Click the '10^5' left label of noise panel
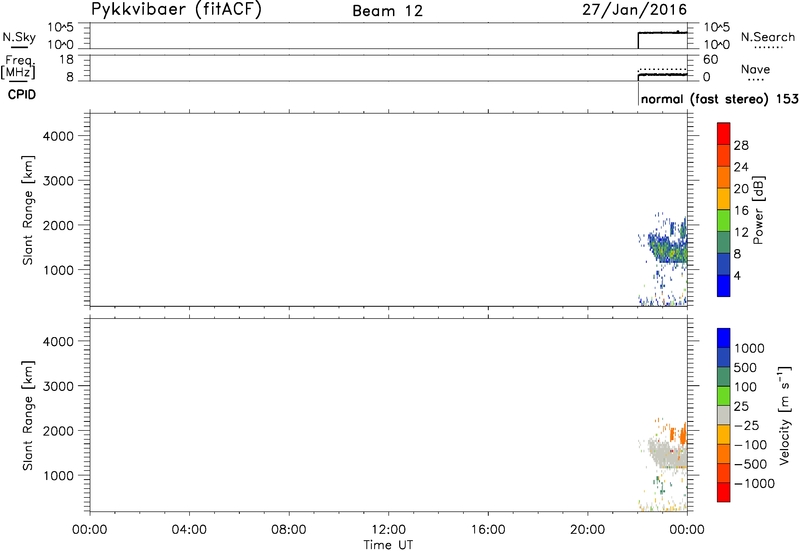This screenshot has width=800, height=551. [61, 27]
